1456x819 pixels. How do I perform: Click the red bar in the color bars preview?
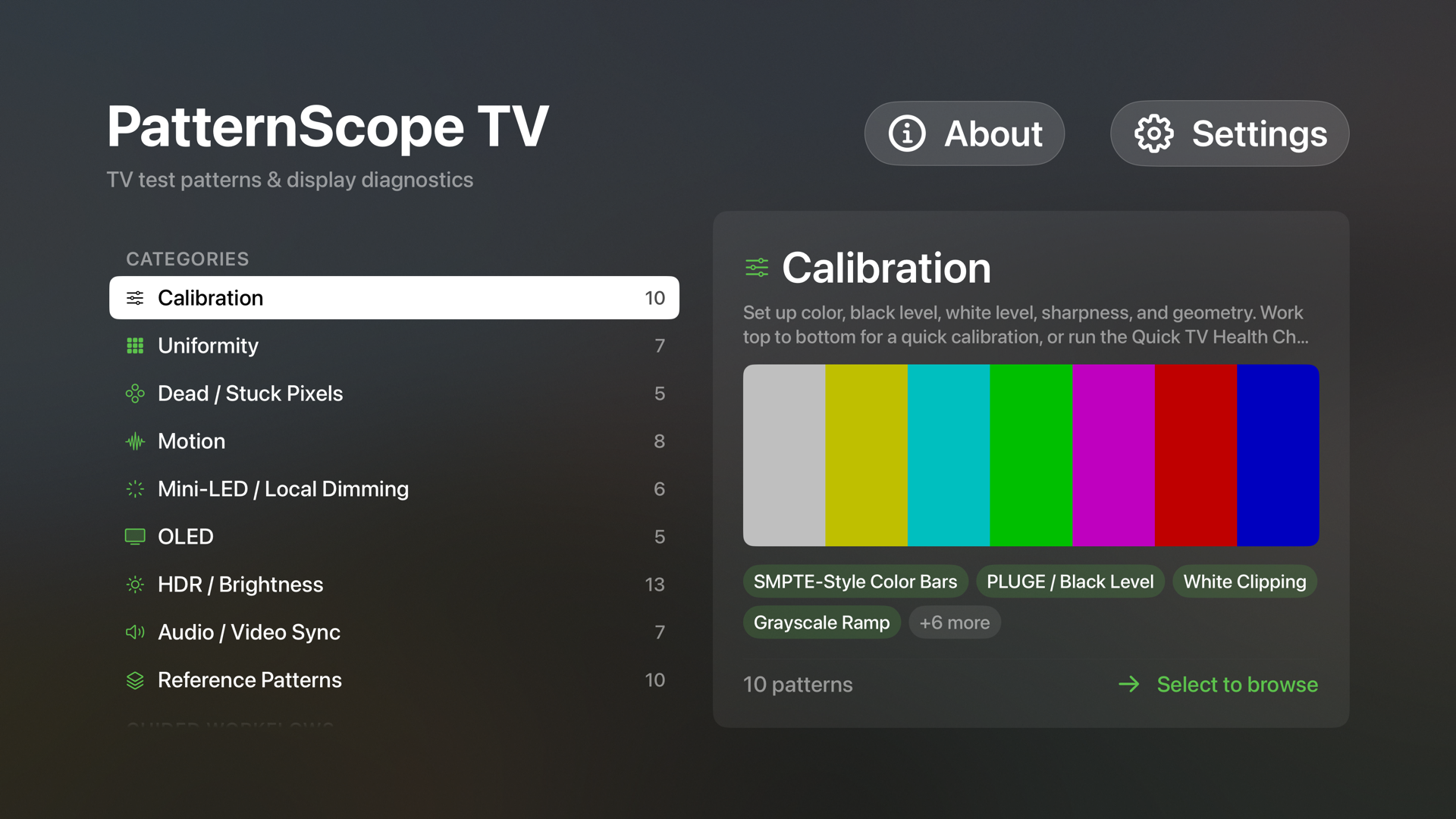click(x=1196, y=455)
